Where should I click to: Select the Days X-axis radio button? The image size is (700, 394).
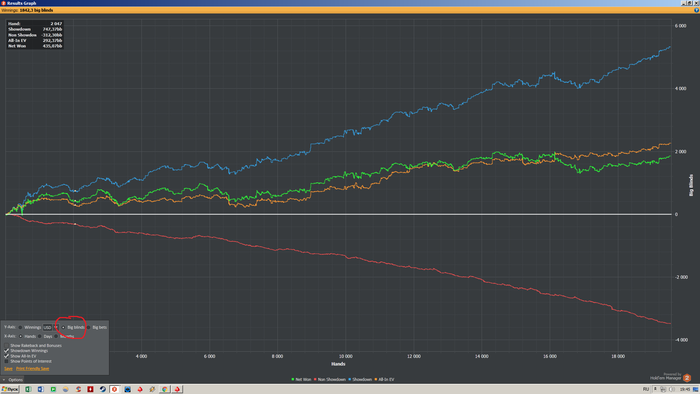pos(40,336)
